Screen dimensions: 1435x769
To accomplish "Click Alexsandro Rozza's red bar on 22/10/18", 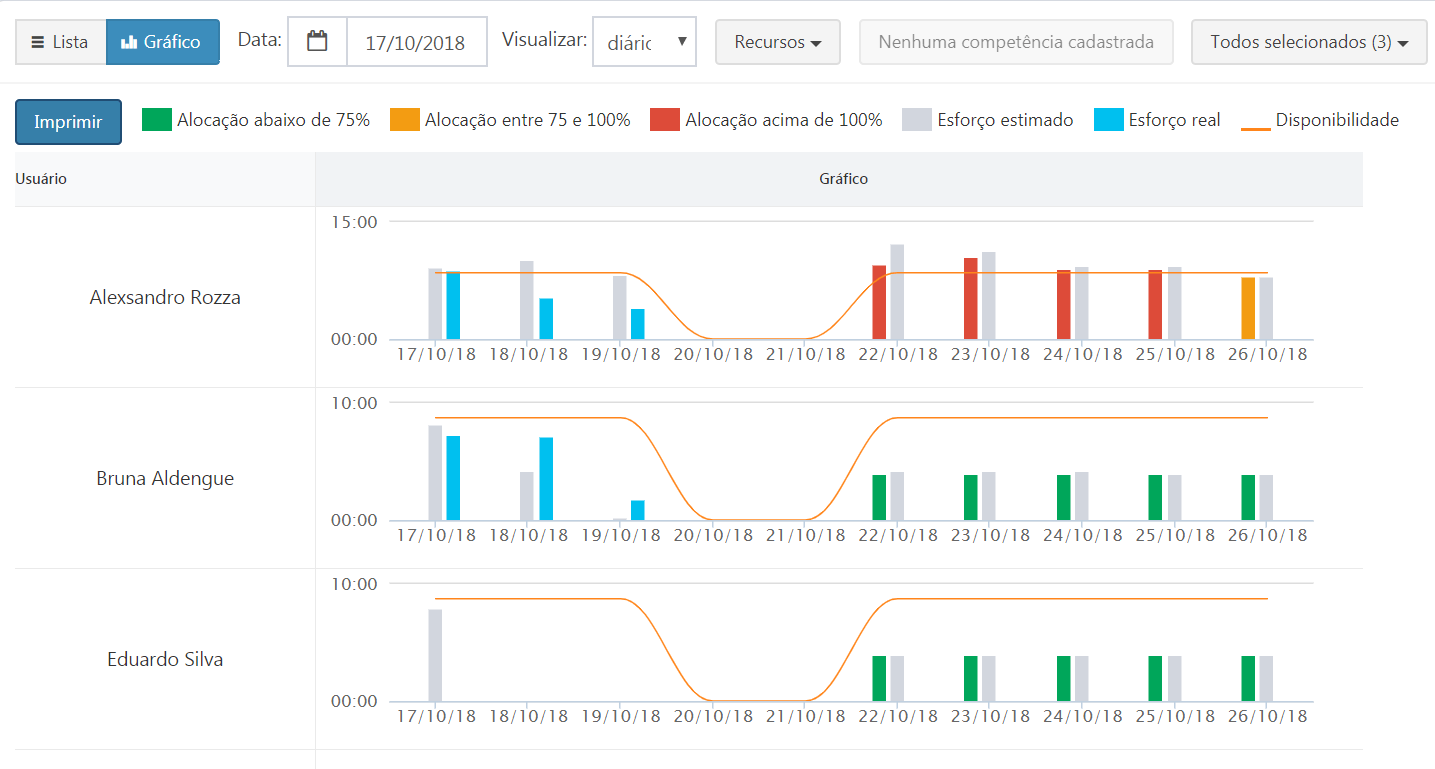I will 879,303.
